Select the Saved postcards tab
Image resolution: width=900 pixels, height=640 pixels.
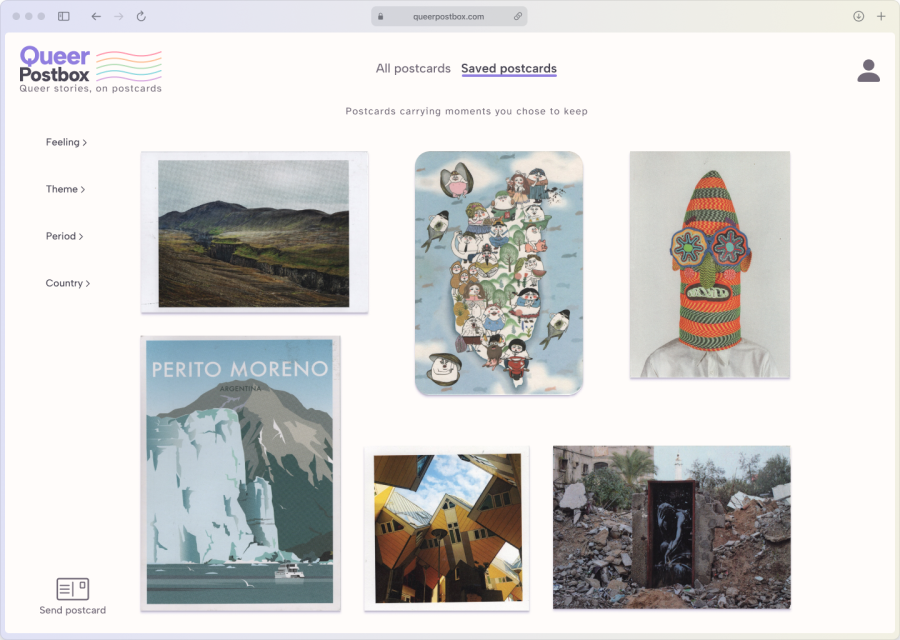coord(509,68)
